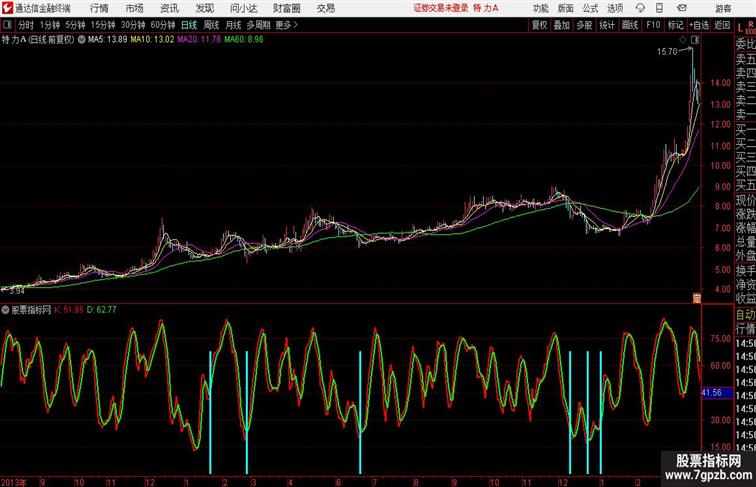Click the 返回 back button

(x=722, y=25)
